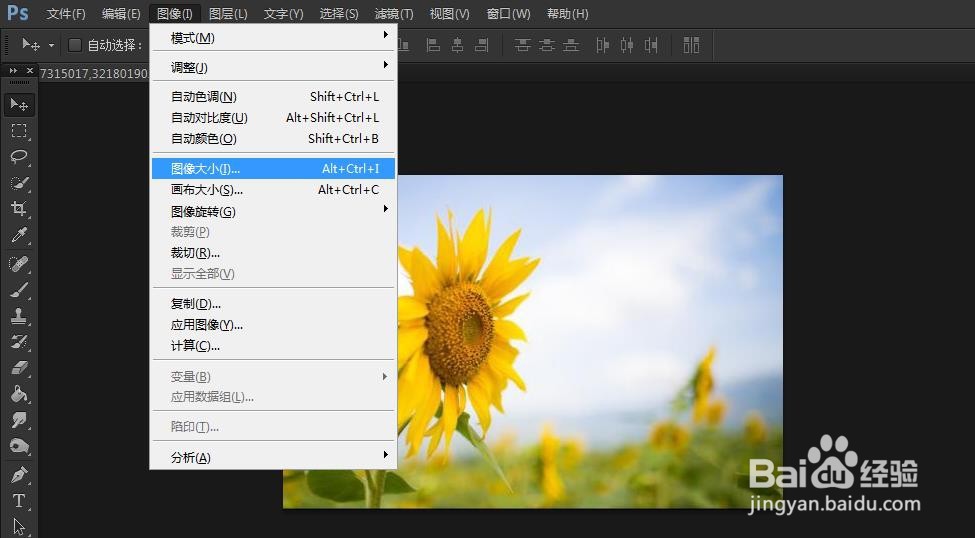This screenshot has width=975, height=538.
Task: Expand the 分析(A) submenu
Action: click(x=274, y=457)
